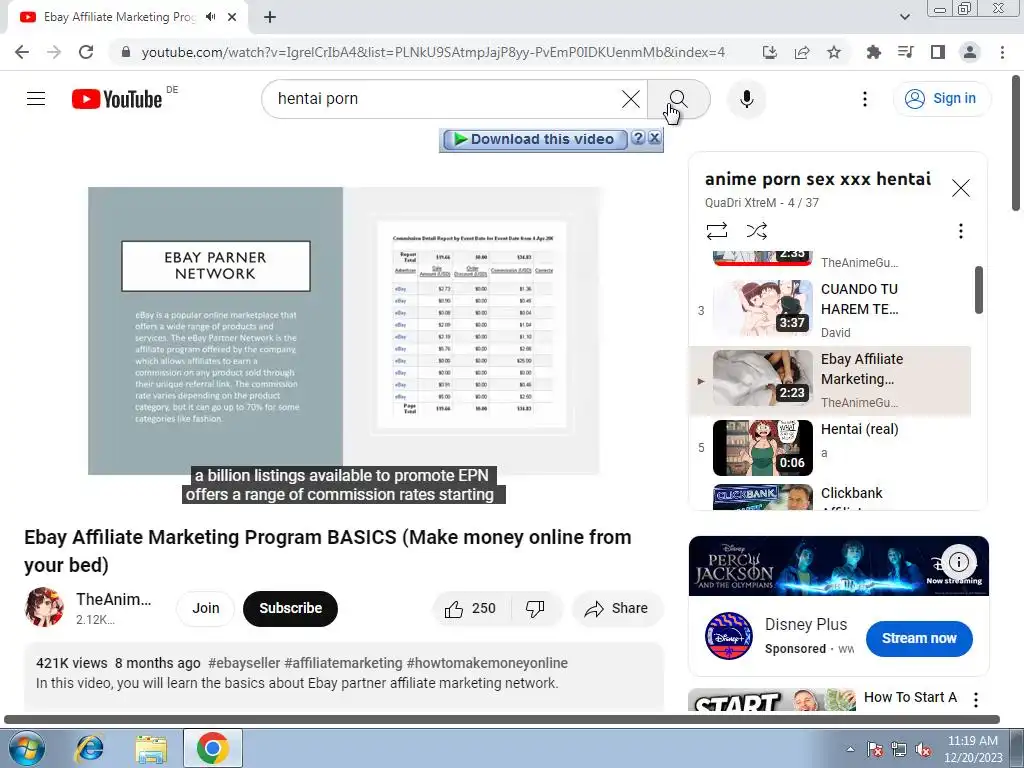Click playlist panel scrollbar
The image size is (1024, 768).
click(x=978, y=290)
